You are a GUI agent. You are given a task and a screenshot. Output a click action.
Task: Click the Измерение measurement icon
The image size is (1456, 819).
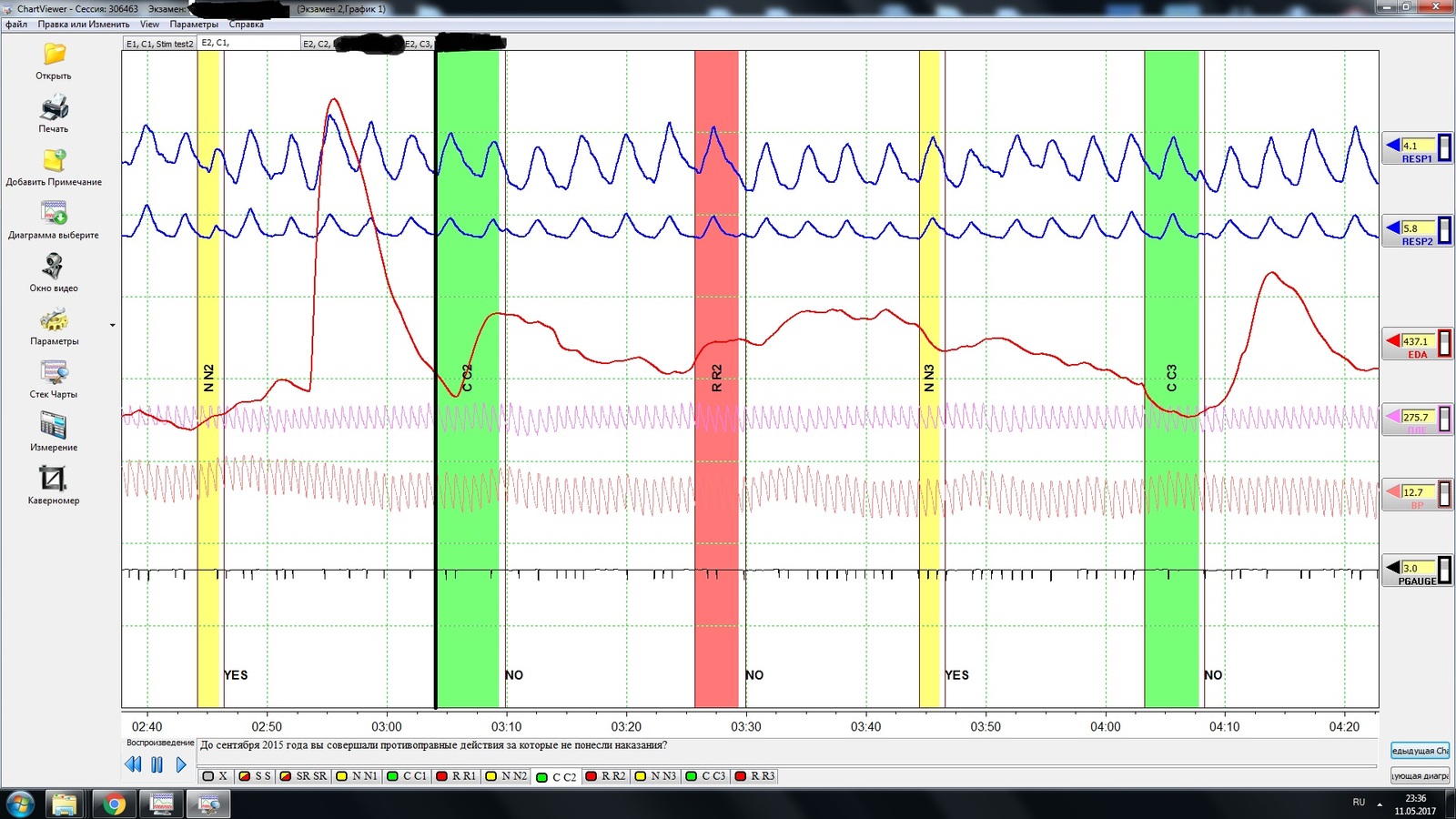pyautogui.click(x=54, y=425)
